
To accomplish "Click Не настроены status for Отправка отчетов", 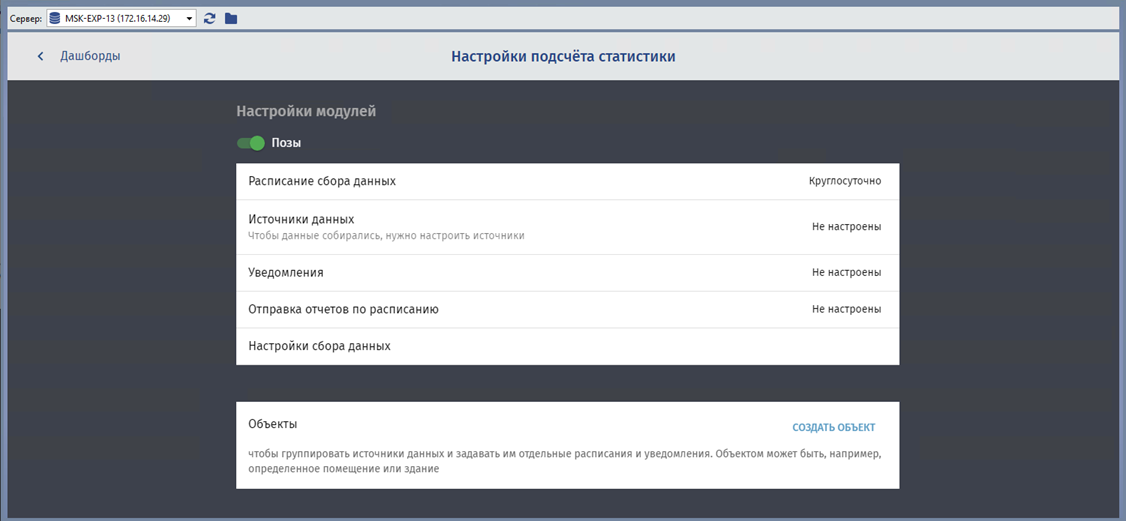I will coord(846,310).
